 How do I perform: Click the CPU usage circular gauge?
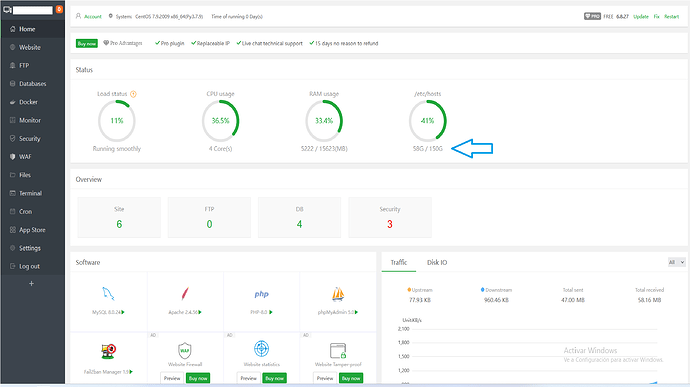pyautogui.click(x=220, y=121)
